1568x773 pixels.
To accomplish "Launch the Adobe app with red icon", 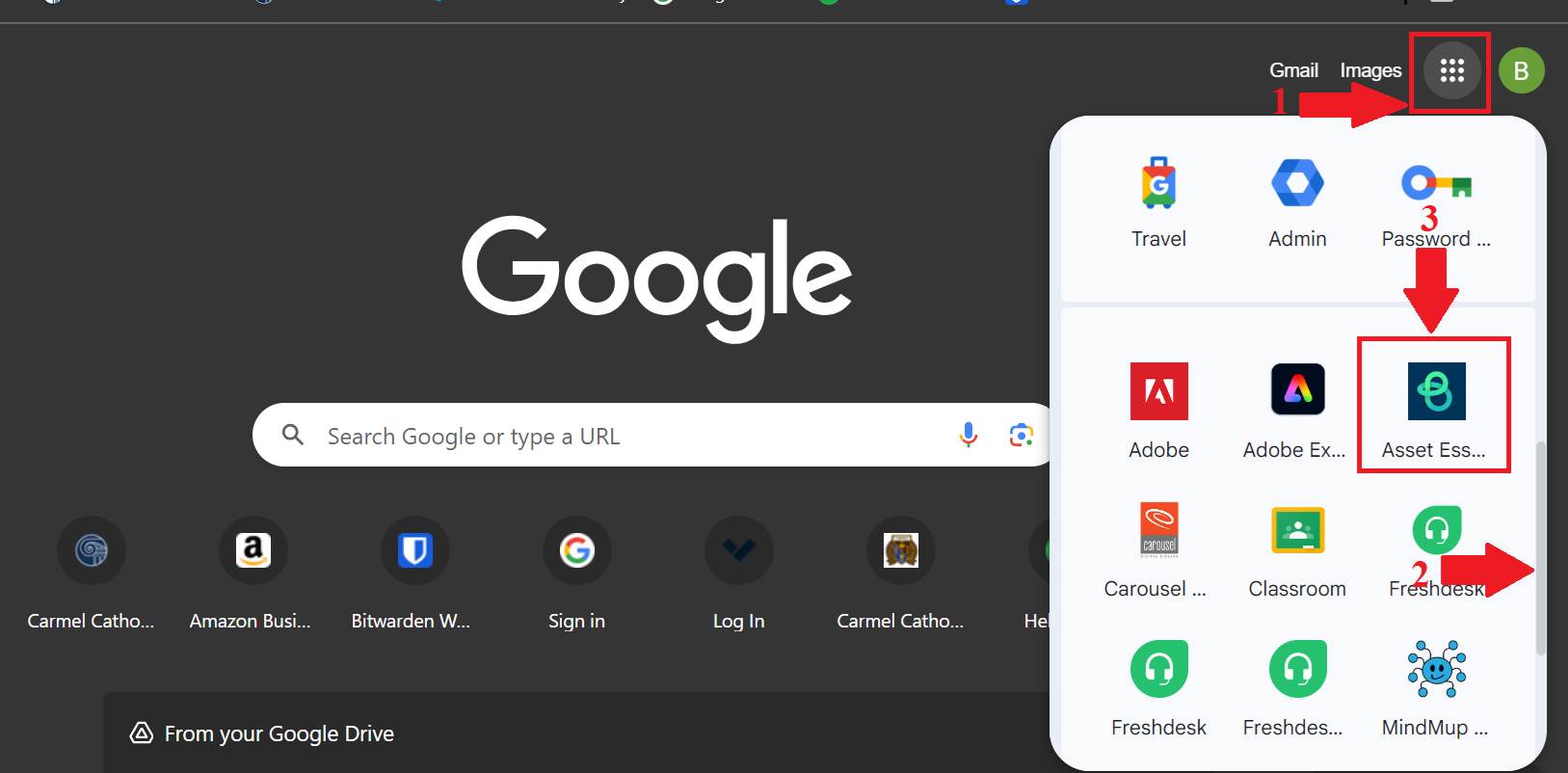I will click(x=1158, y=412).
